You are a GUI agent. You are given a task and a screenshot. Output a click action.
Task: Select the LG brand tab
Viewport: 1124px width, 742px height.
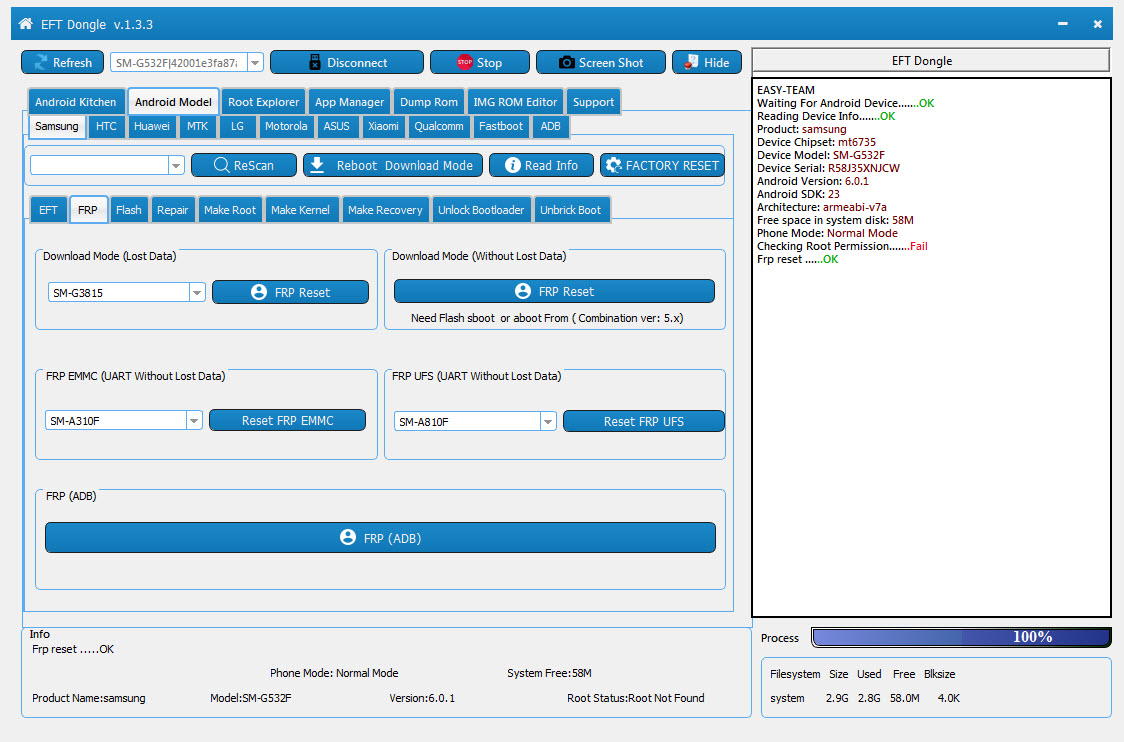(x=237, y=126)
